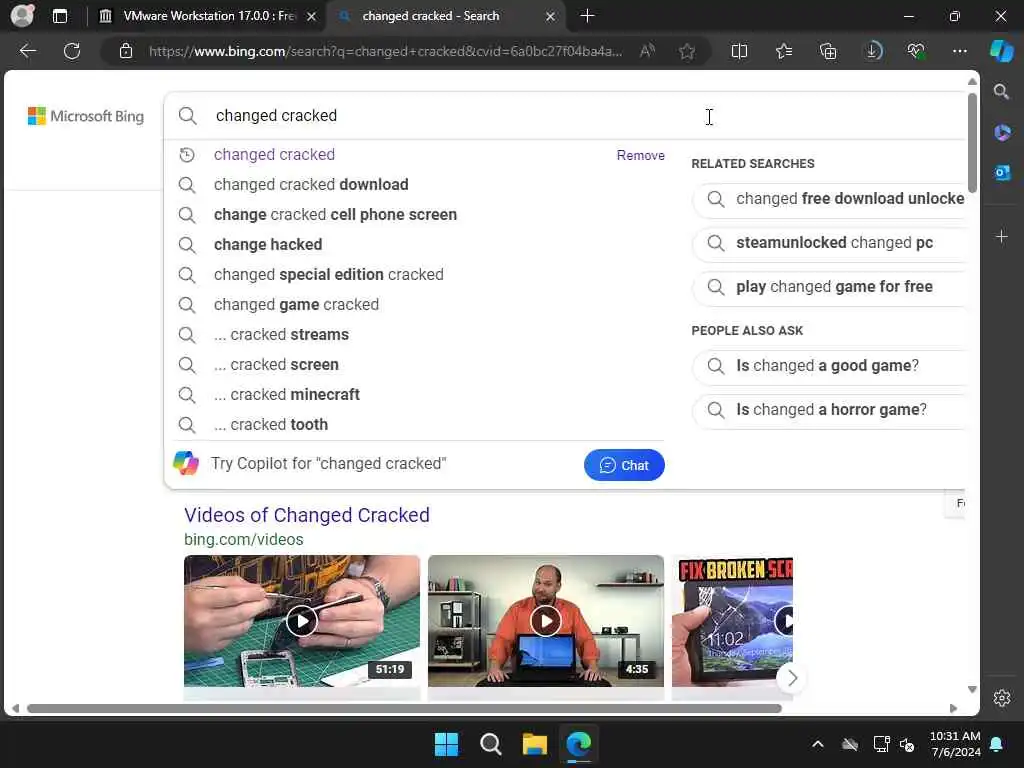Select suggestion cracked screen
The width and height of the screenshot is (1024, 768).
[x=276, y=365]
